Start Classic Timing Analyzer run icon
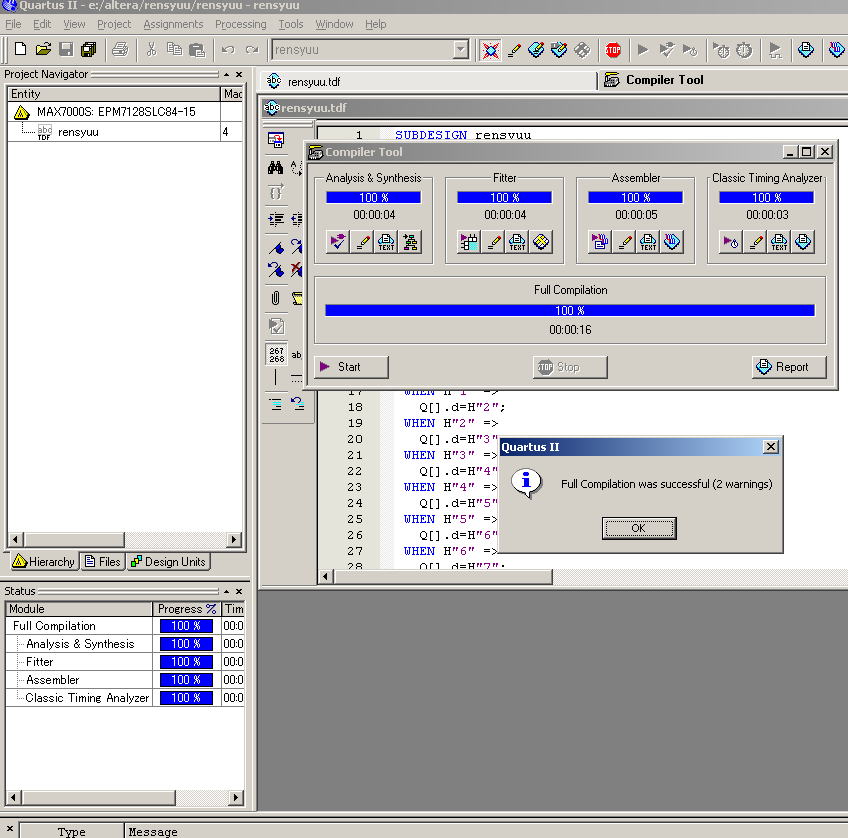This screenshot has width=848, height=838. (731, 242)
